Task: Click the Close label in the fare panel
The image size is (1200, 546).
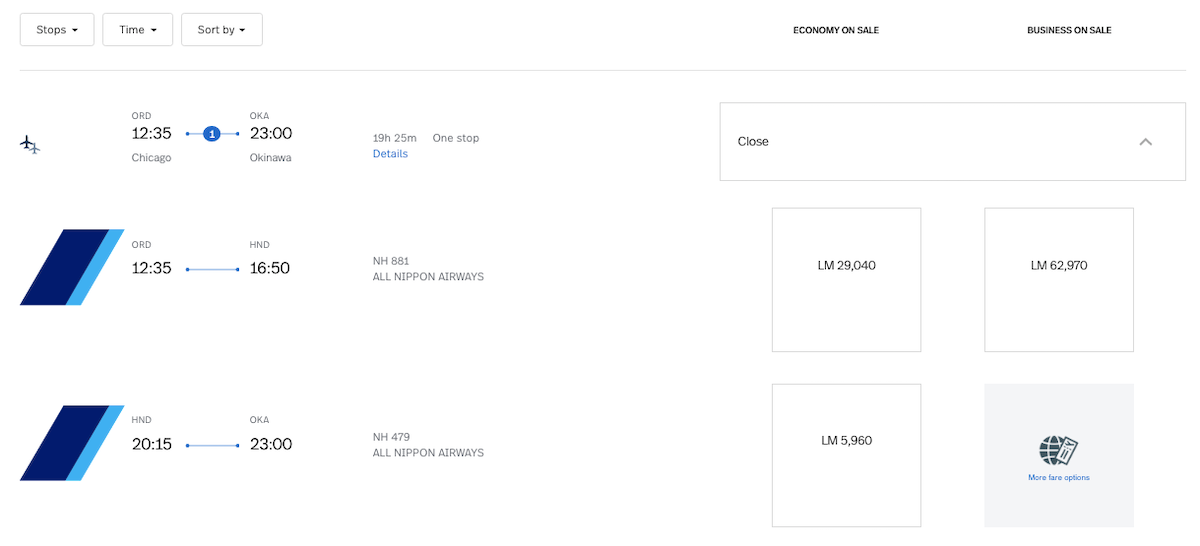Action: coord(753,142)
